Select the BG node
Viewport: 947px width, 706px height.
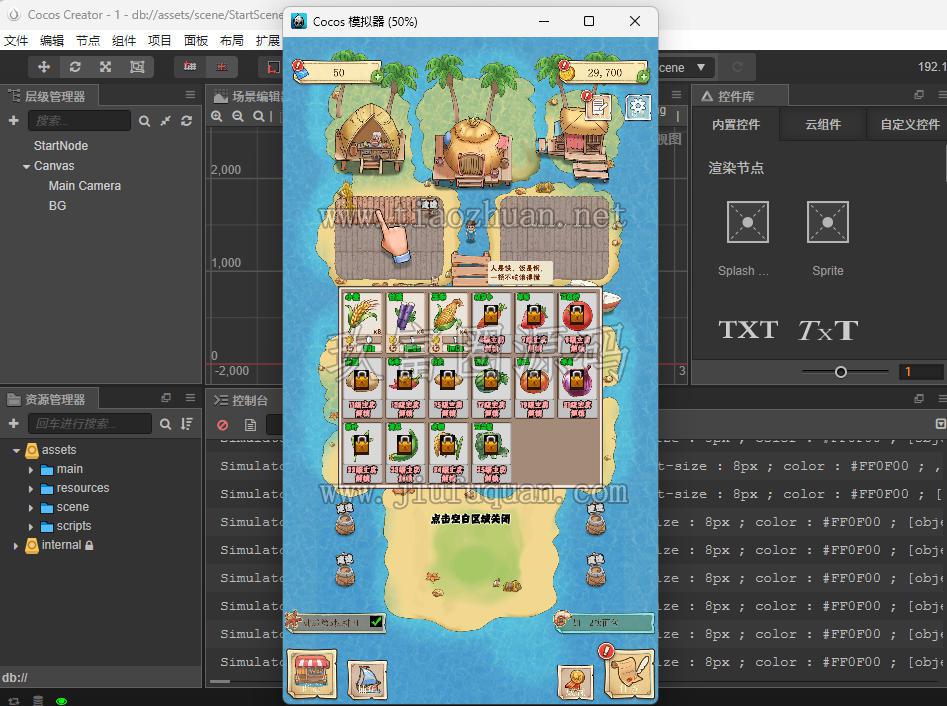(57, 206)
